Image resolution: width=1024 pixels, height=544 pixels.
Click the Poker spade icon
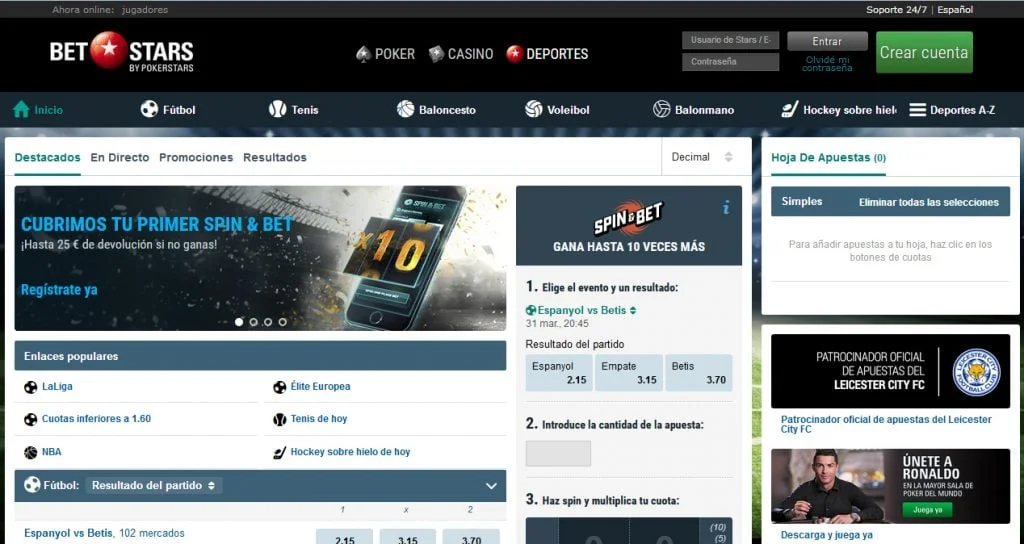[x=363, y=54]
